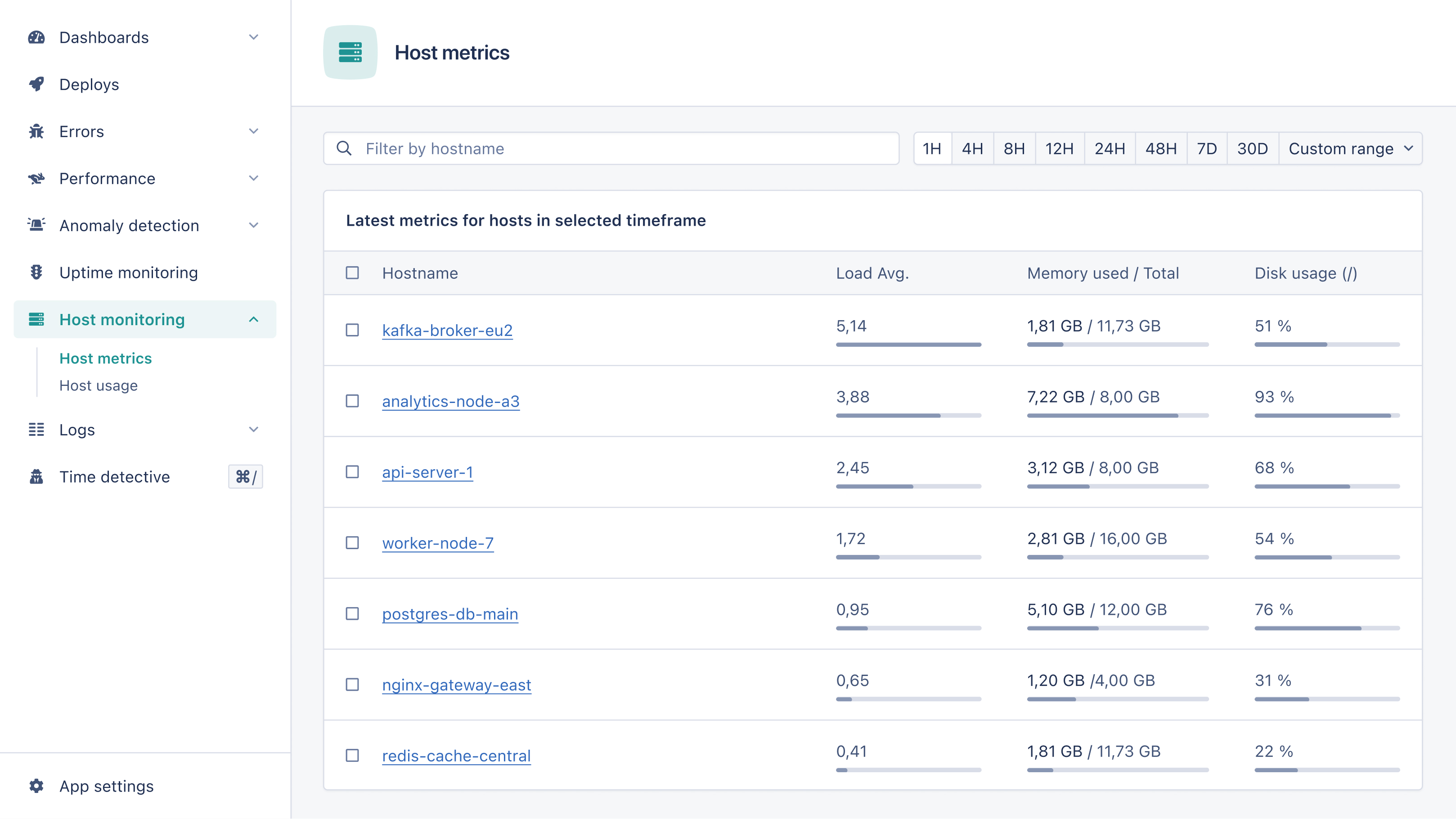Open the analytics-node-a3 host link
Image resolution: width=1456 pixels, height=819 pixels.
(450, 401)
